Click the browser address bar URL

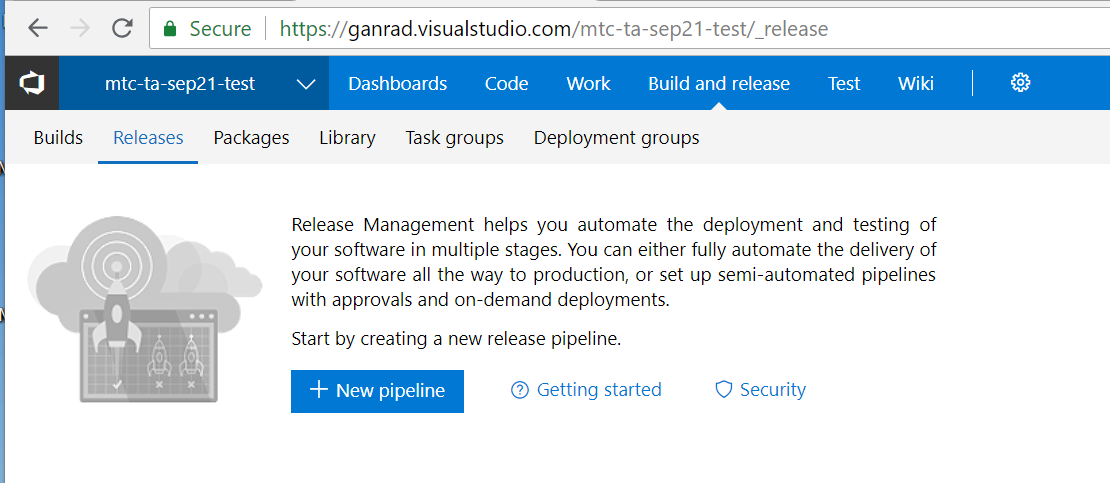pyautogui.click(x=554, y=29)
